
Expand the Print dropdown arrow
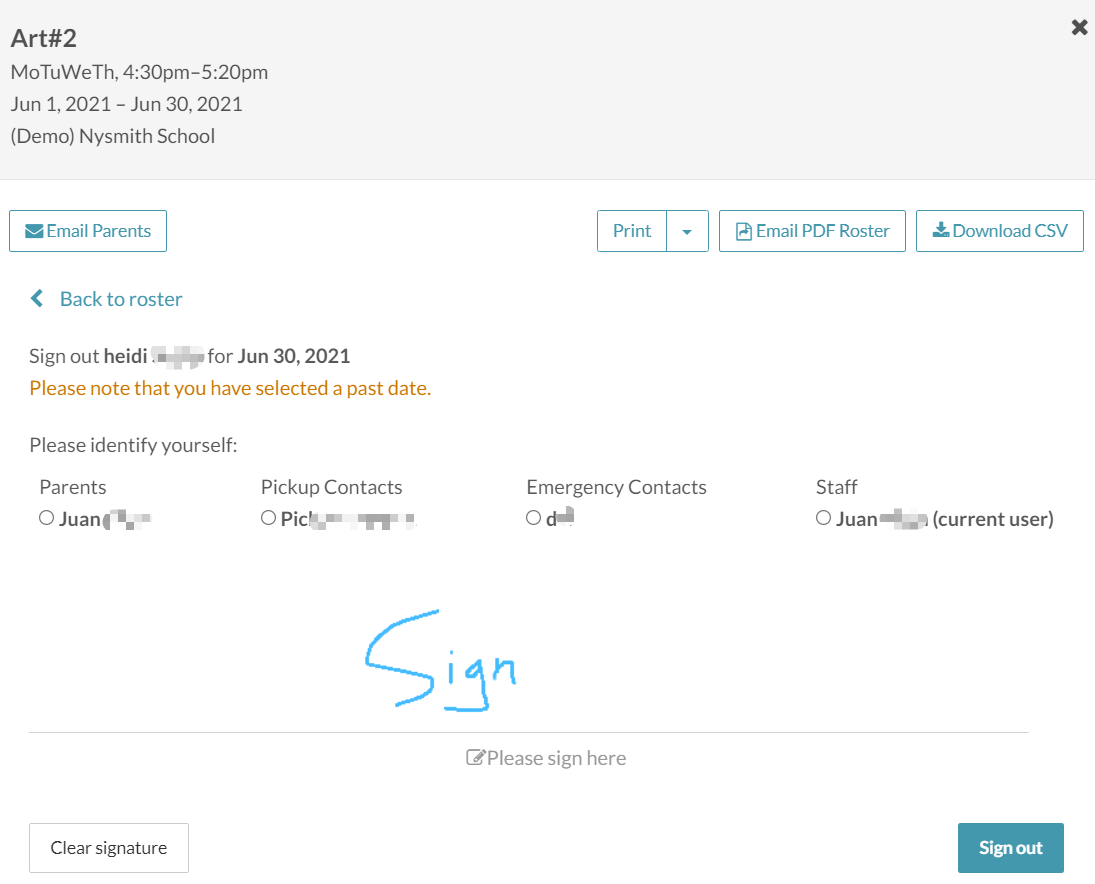tap(687, 231)
